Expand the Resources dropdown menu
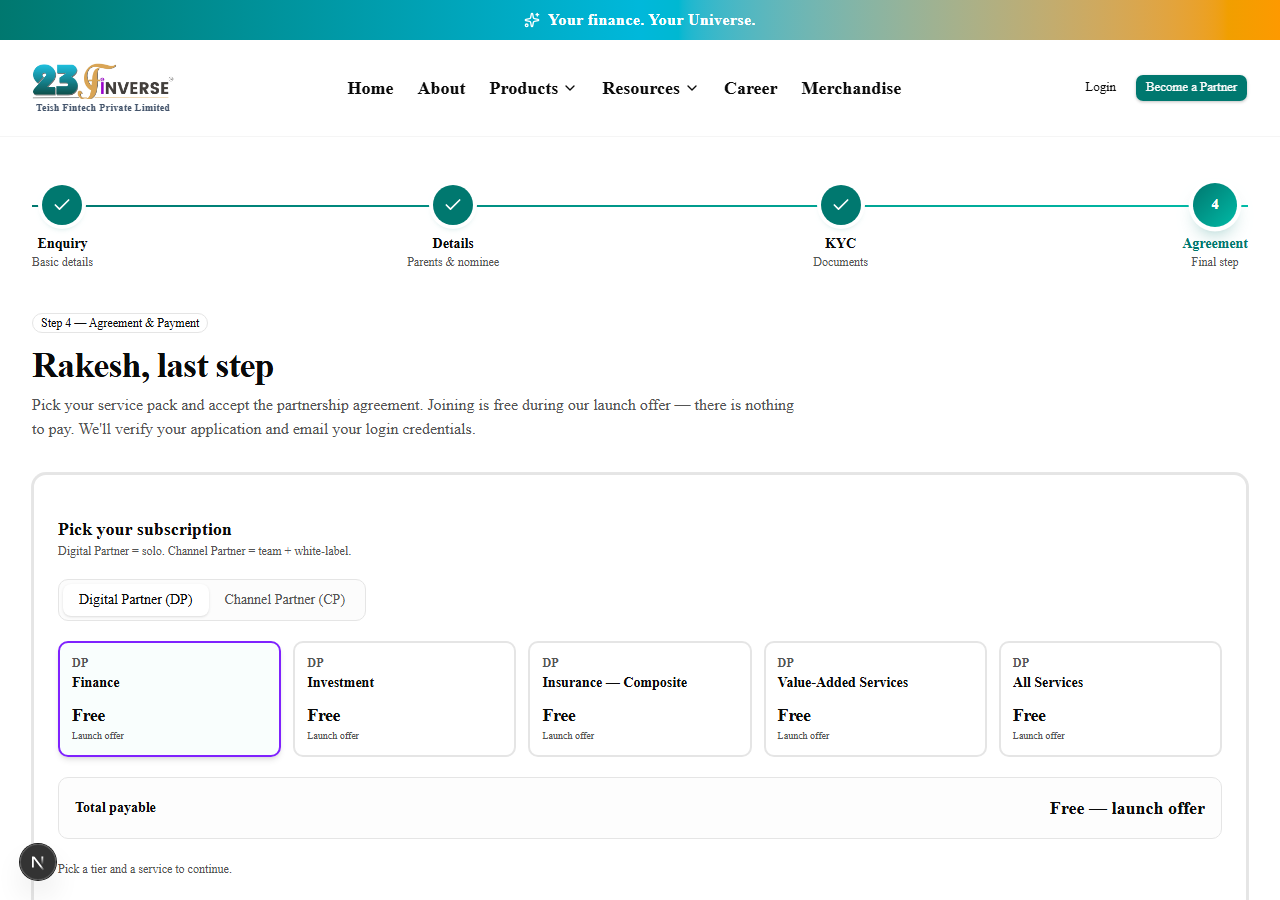This screenshot has height=900, width=1280. pos(650,88)
